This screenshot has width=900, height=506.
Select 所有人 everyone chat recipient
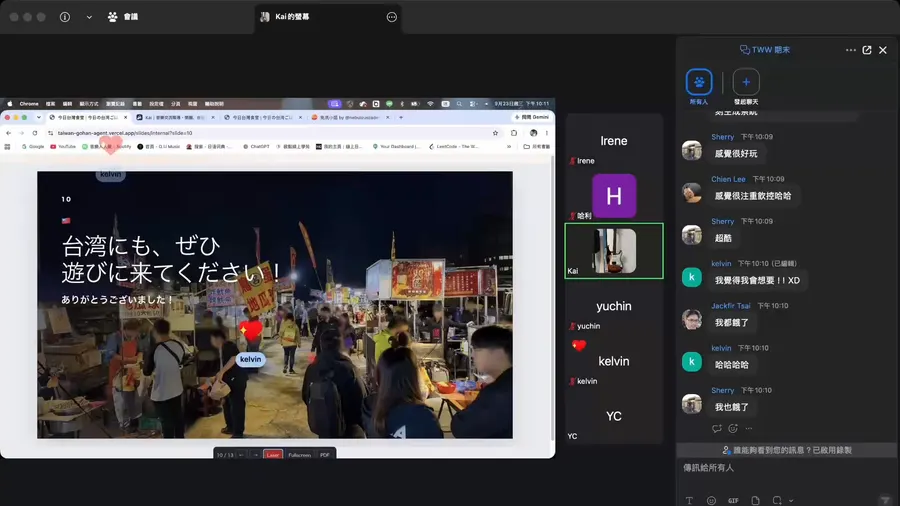[x=699, y=86]
